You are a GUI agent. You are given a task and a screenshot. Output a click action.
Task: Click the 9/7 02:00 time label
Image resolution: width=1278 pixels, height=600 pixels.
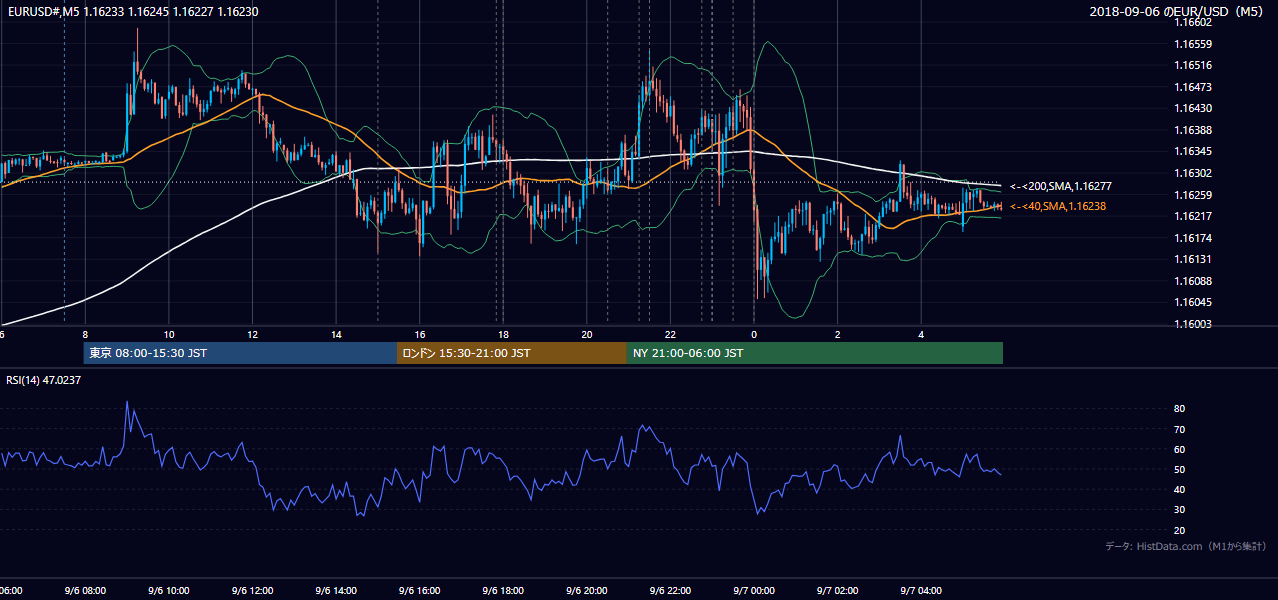point(838,591)
